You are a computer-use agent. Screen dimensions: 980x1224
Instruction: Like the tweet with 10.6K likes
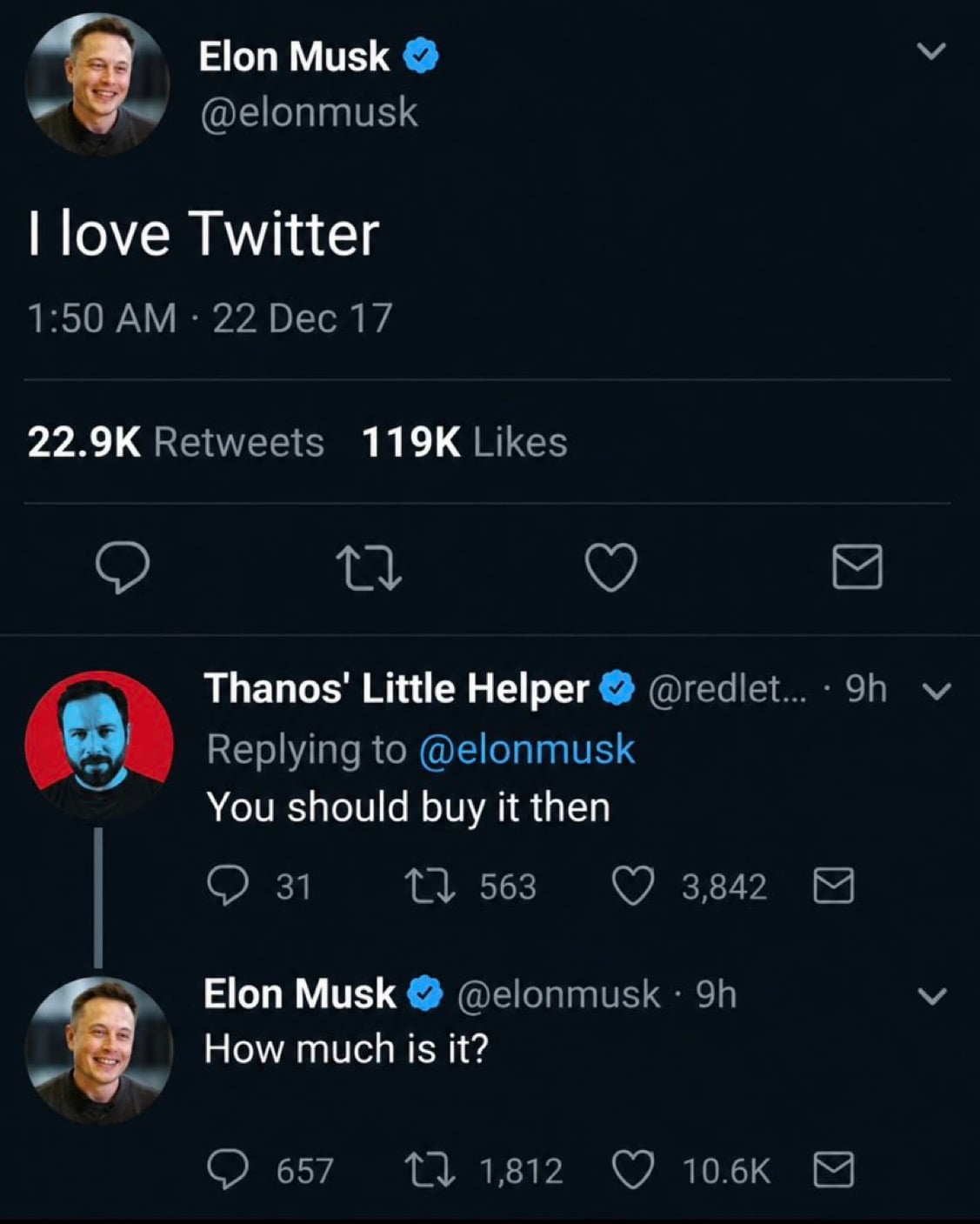pyautogui.click(x=633, y=1170)
